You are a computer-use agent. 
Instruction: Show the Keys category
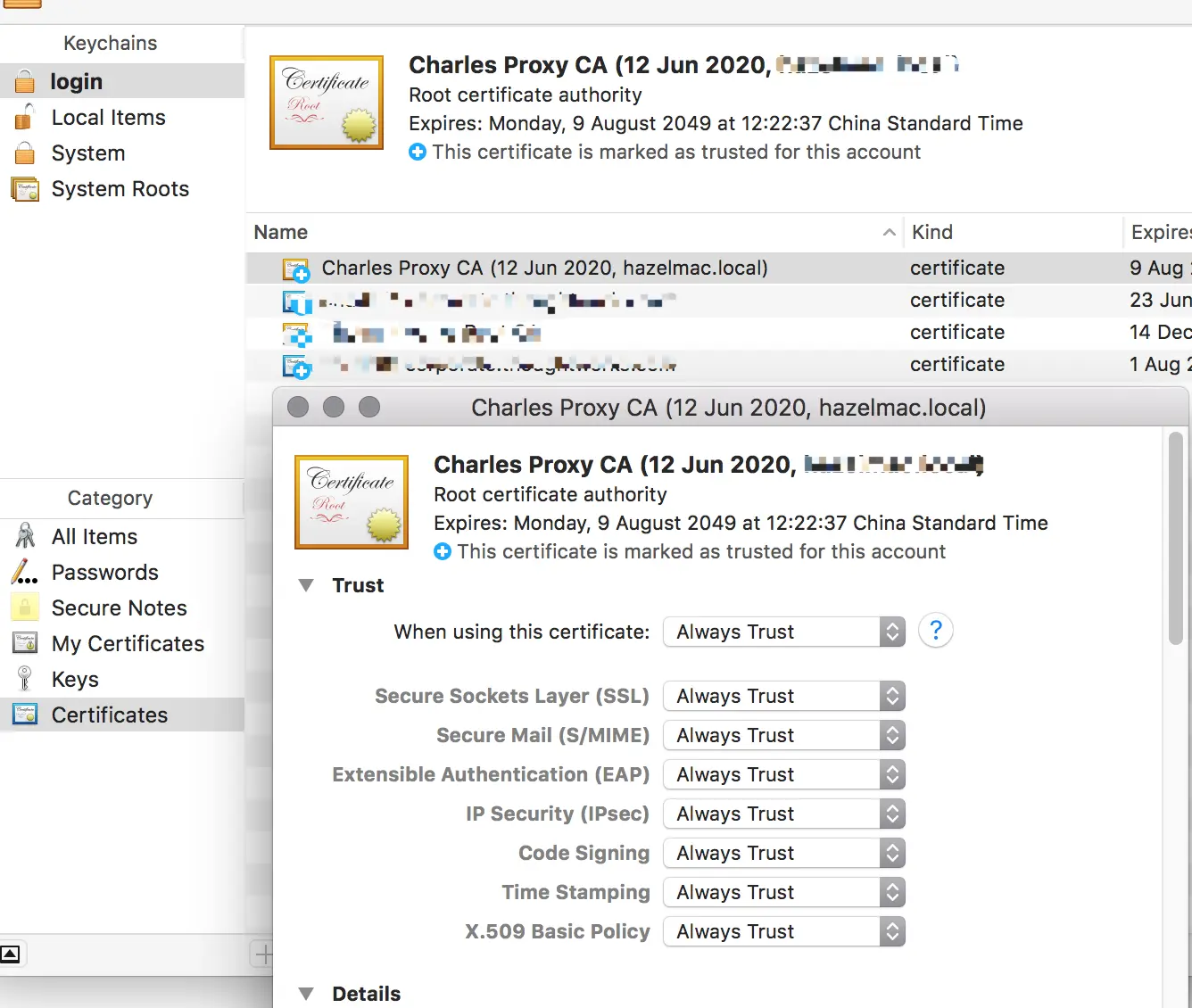click(122, 679)
